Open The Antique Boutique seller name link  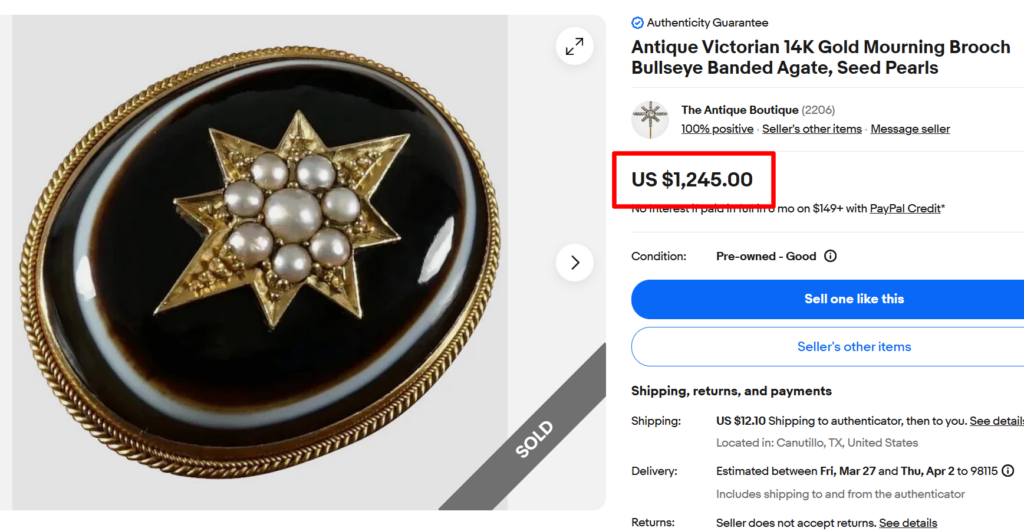coord(739,110)
